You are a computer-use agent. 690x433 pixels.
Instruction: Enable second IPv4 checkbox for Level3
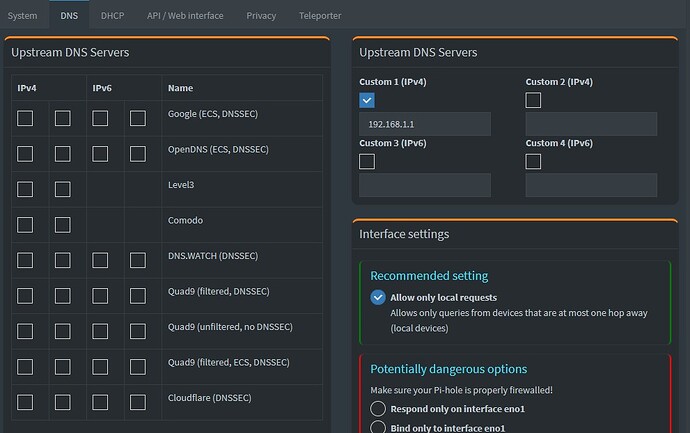tap(63, 189)
